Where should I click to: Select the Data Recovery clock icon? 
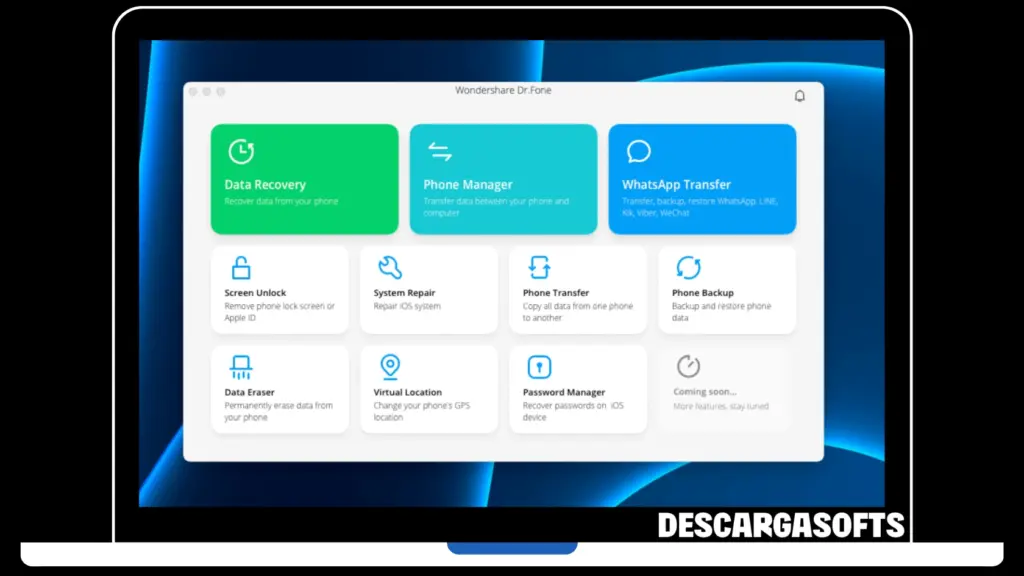coord(240,150)
